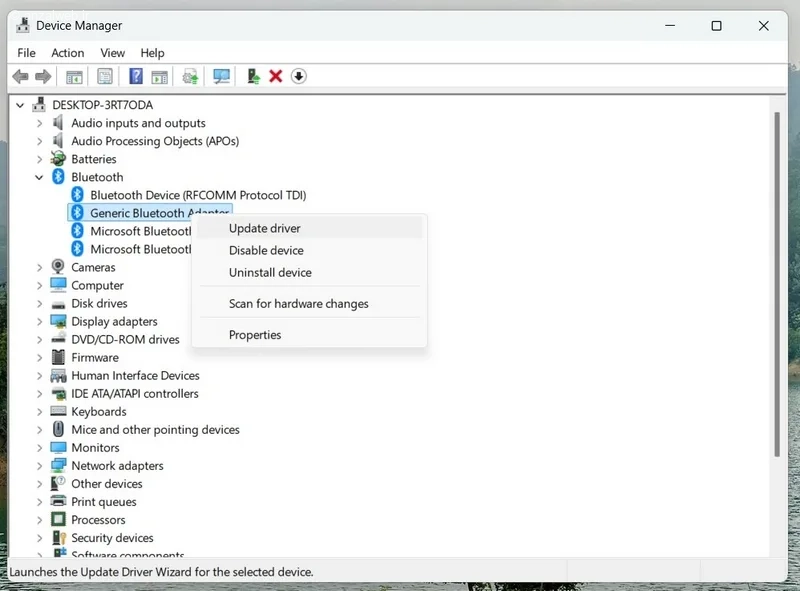Viewport: 800px width, 591px height.
Task: Click the Firmware label
Action: (x=95, y=357)
